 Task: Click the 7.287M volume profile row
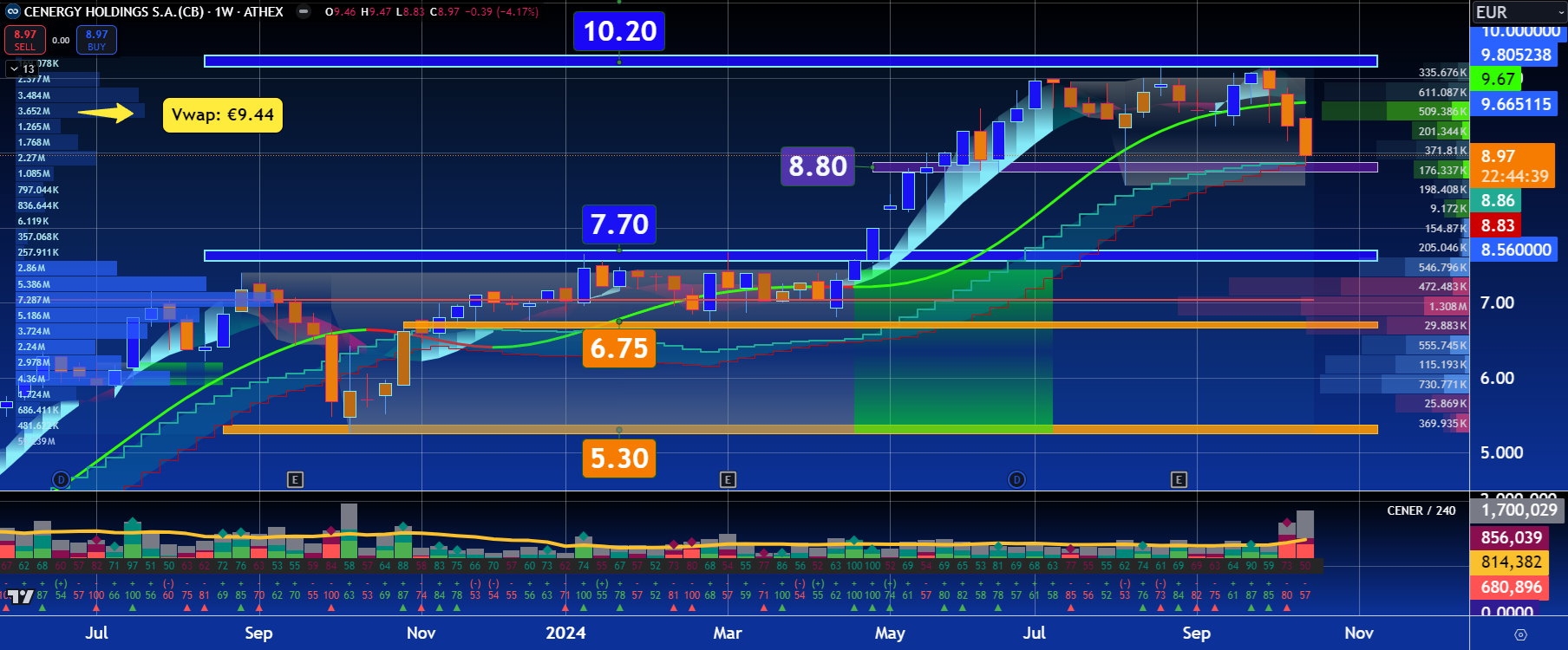click(x=34, y=300)
